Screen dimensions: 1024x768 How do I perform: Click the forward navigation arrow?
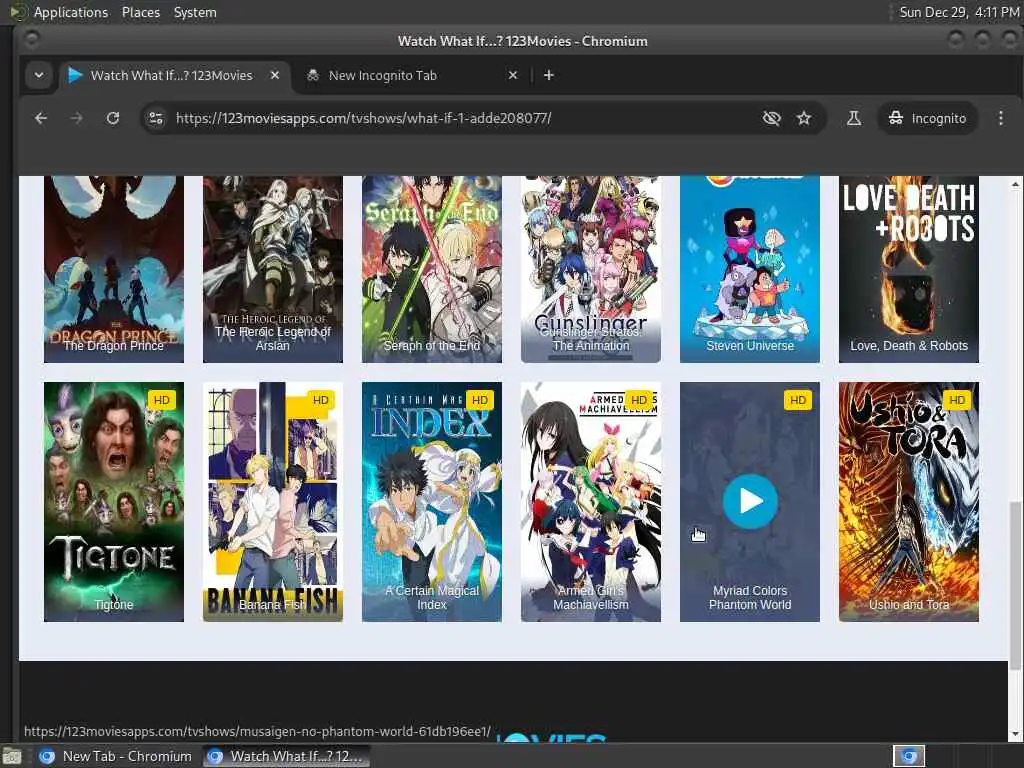click(x=76, y=118)
